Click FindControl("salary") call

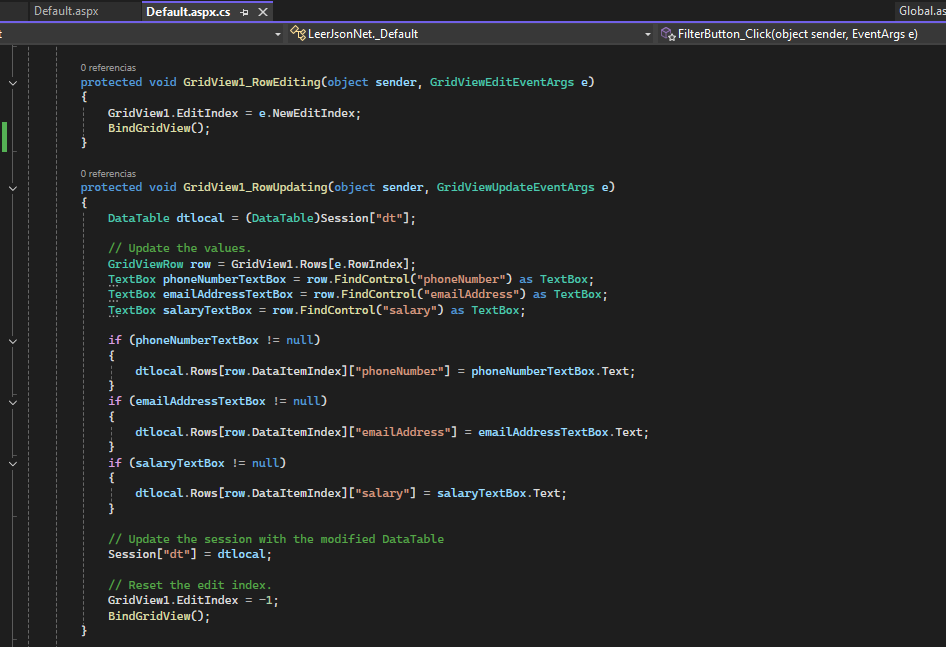[x=372, y=310]
